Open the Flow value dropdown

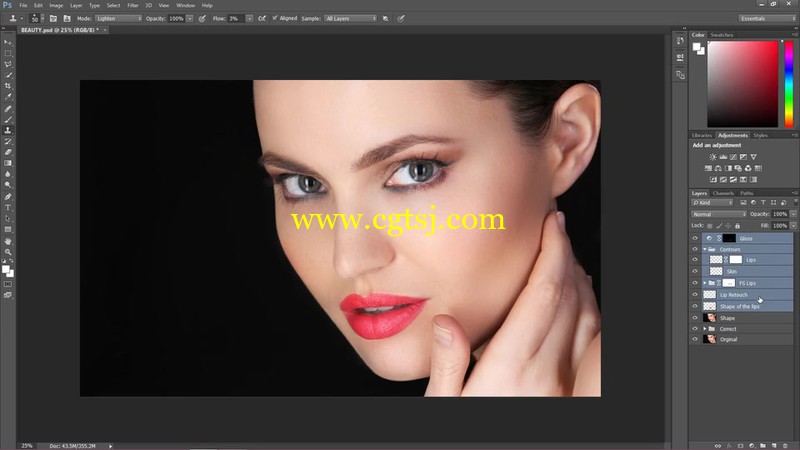[249, 18]
